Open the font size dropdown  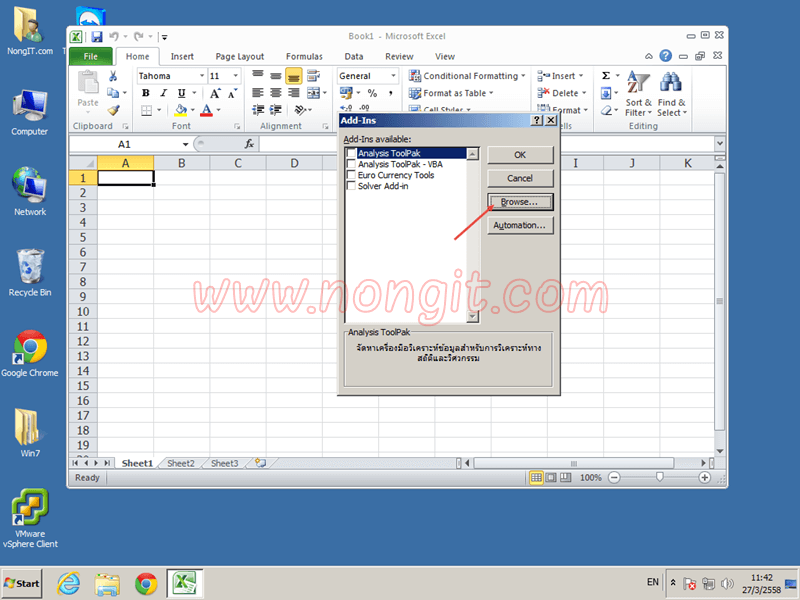235,76
